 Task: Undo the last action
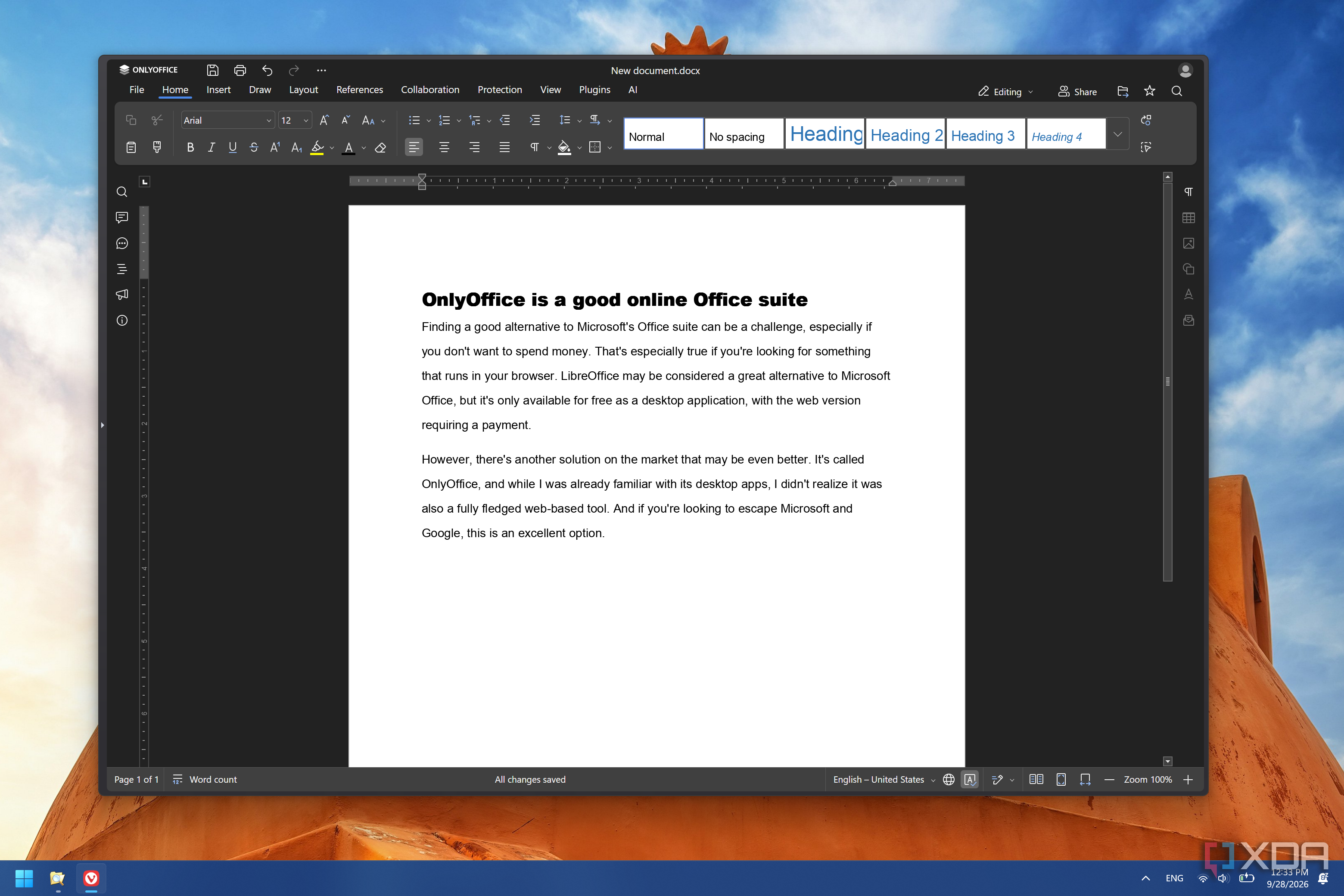coord(267,70)
